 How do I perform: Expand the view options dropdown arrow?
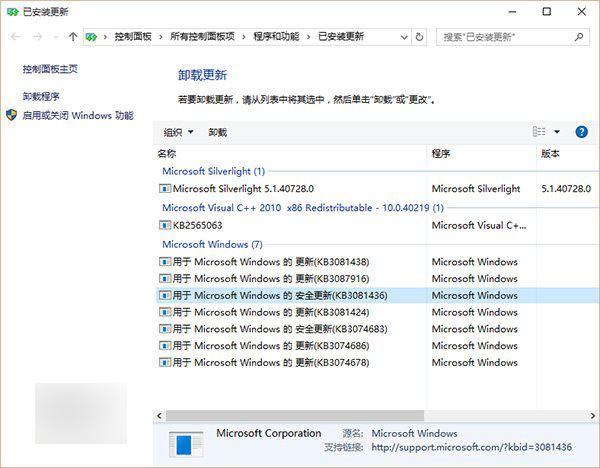(x=557, y=132)
